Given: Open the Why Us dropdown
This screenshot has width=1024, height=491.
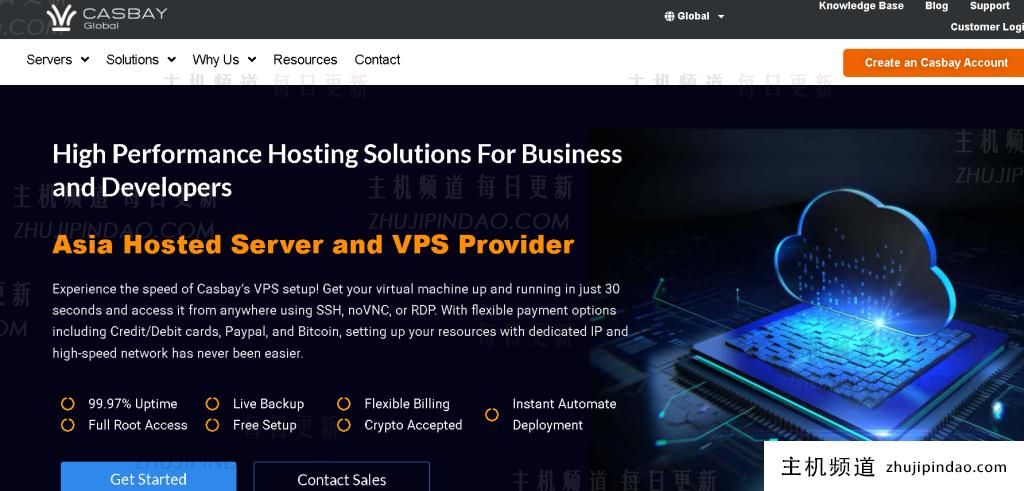Looking at the screenshot, I should point(224,59).
